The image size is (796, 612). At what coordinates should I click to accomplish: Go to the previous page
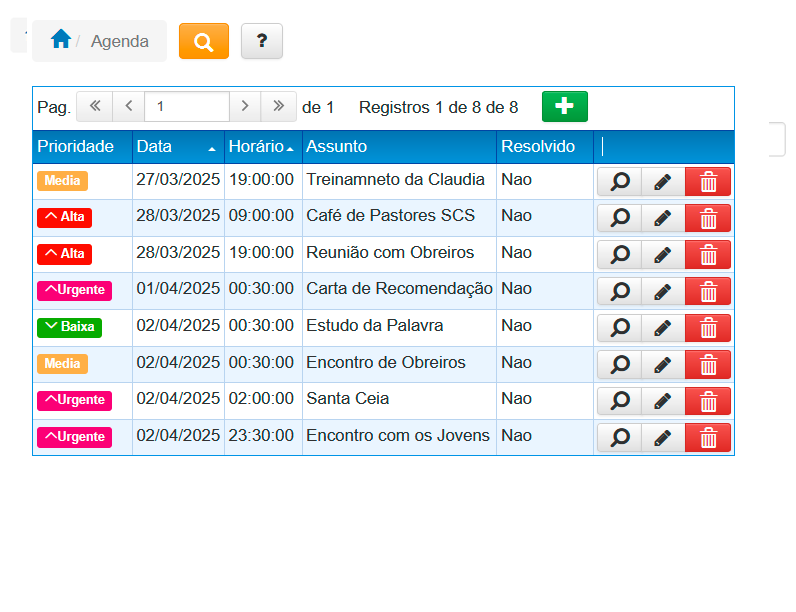pyautogui.click(x=128, y=106)
